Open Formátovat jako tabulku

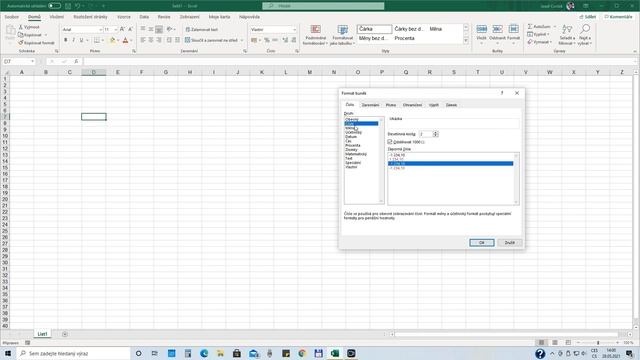tap(342, 35)
